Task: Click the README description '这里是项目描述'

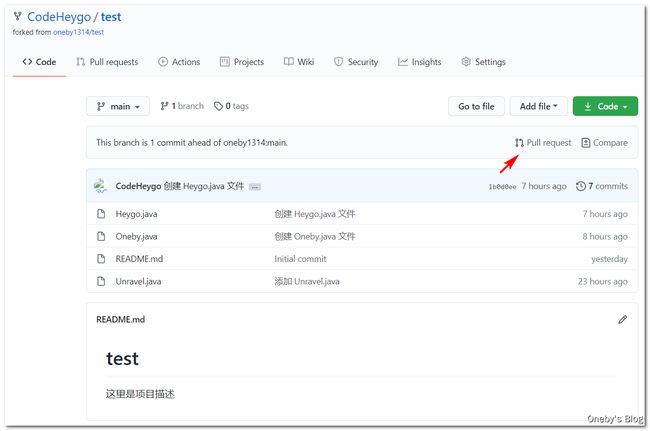Action: (140, 394)
